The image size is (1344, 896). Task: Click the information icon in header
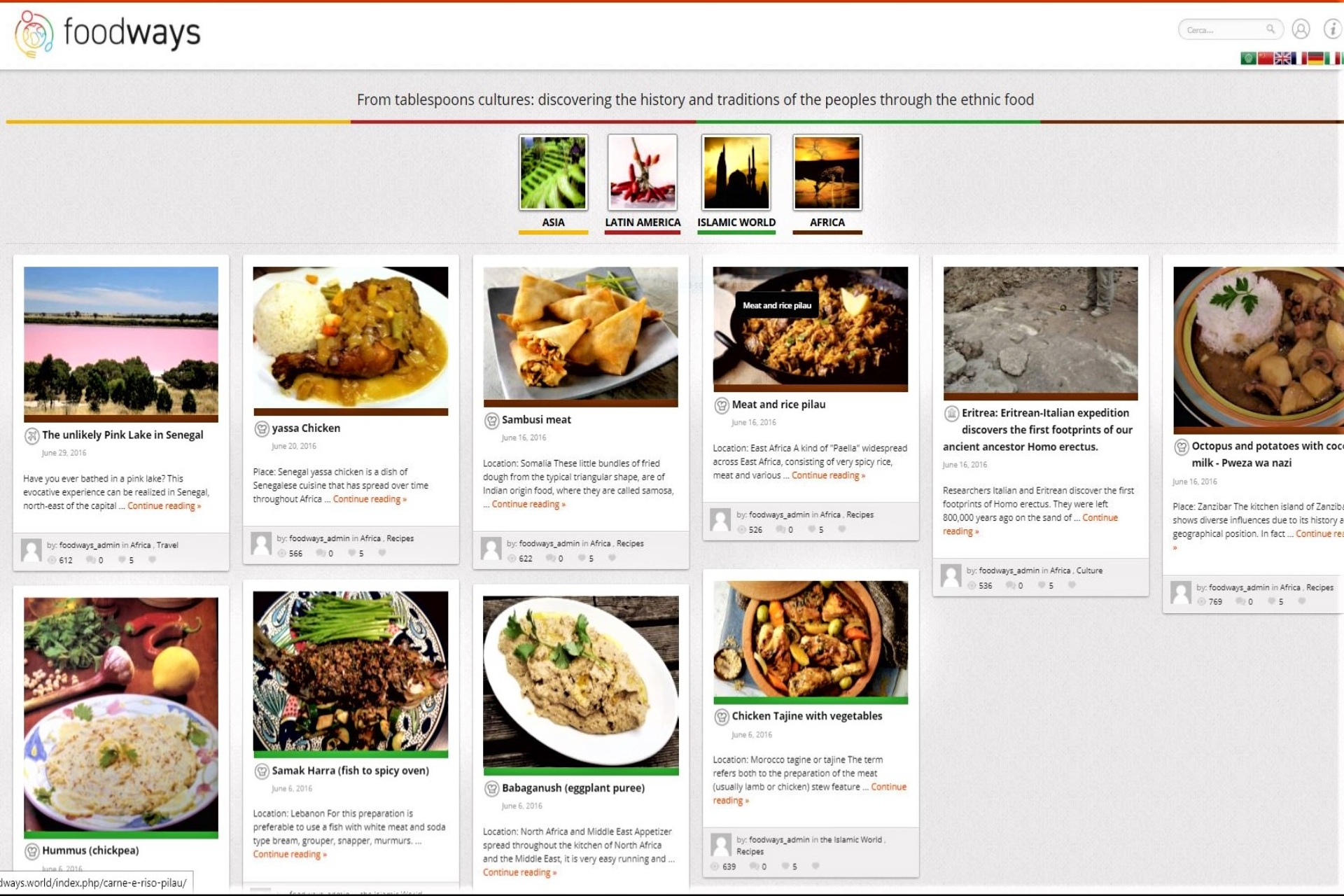1333,29
